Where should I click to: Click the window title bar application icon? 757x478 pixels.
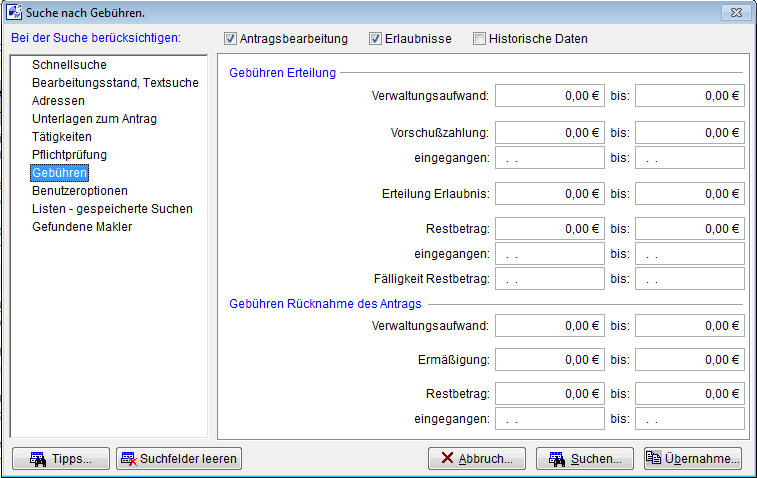(x=15, y=11)
